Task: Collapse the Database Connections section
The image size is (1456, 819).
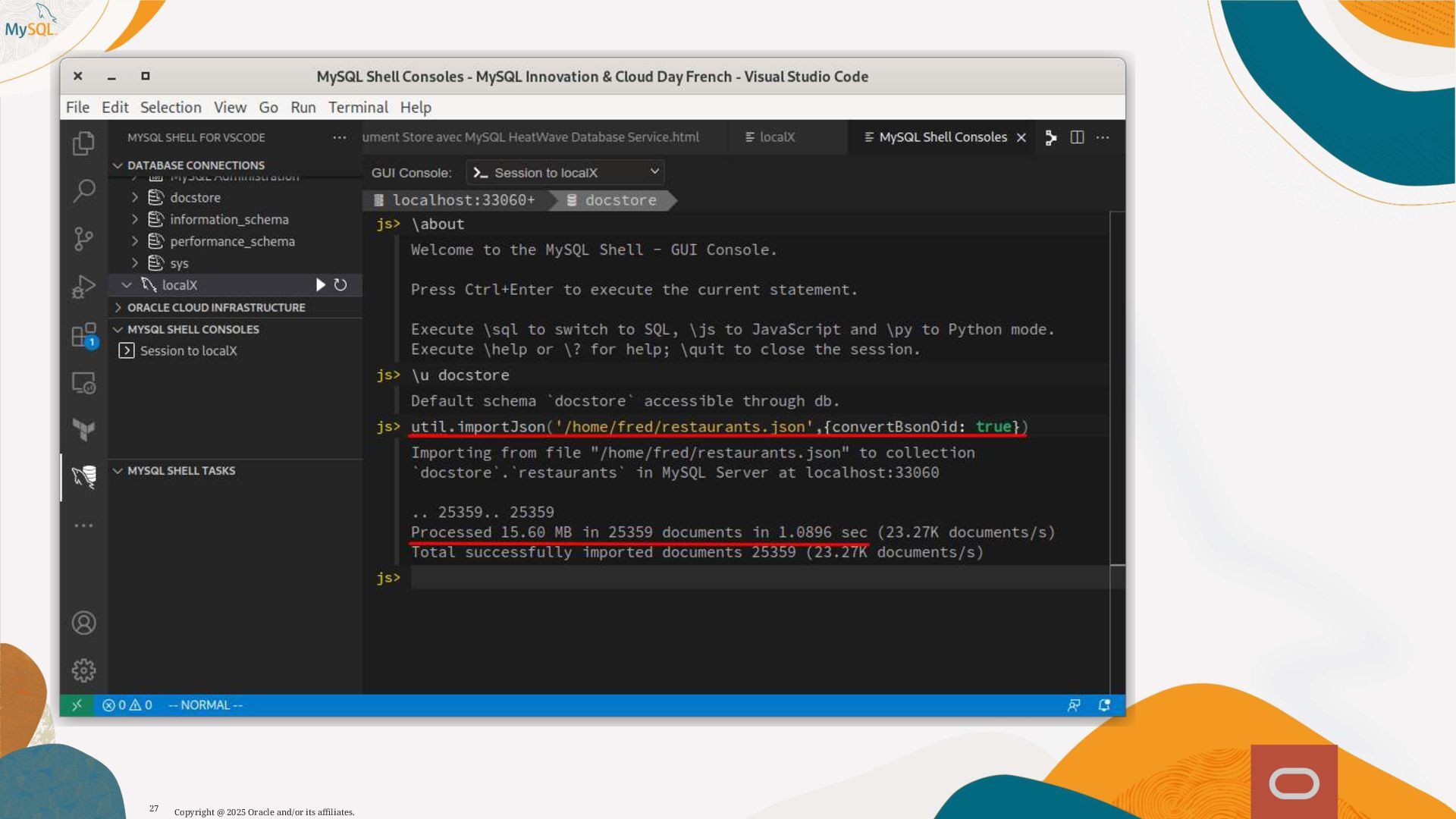Action: click(118, 165)
